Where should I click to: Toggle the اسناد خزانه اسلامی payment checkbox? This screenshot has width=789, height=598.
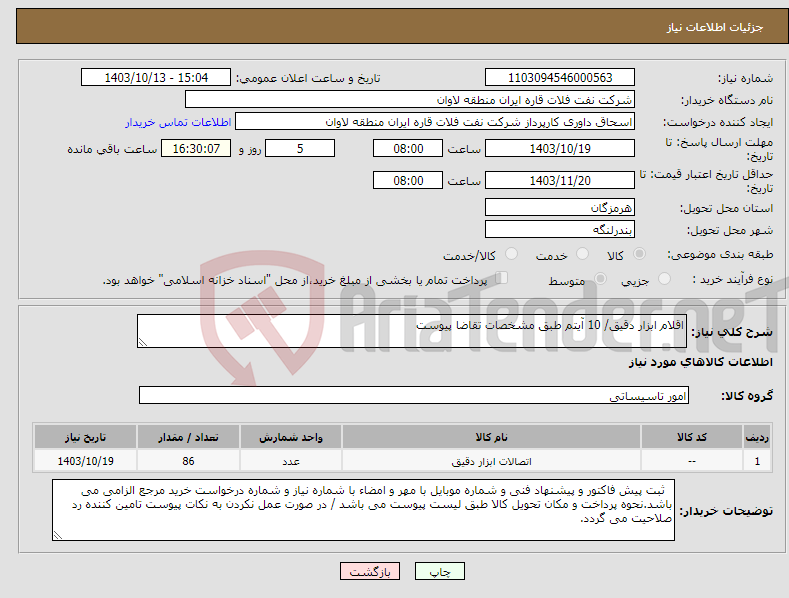click(502, 277)
